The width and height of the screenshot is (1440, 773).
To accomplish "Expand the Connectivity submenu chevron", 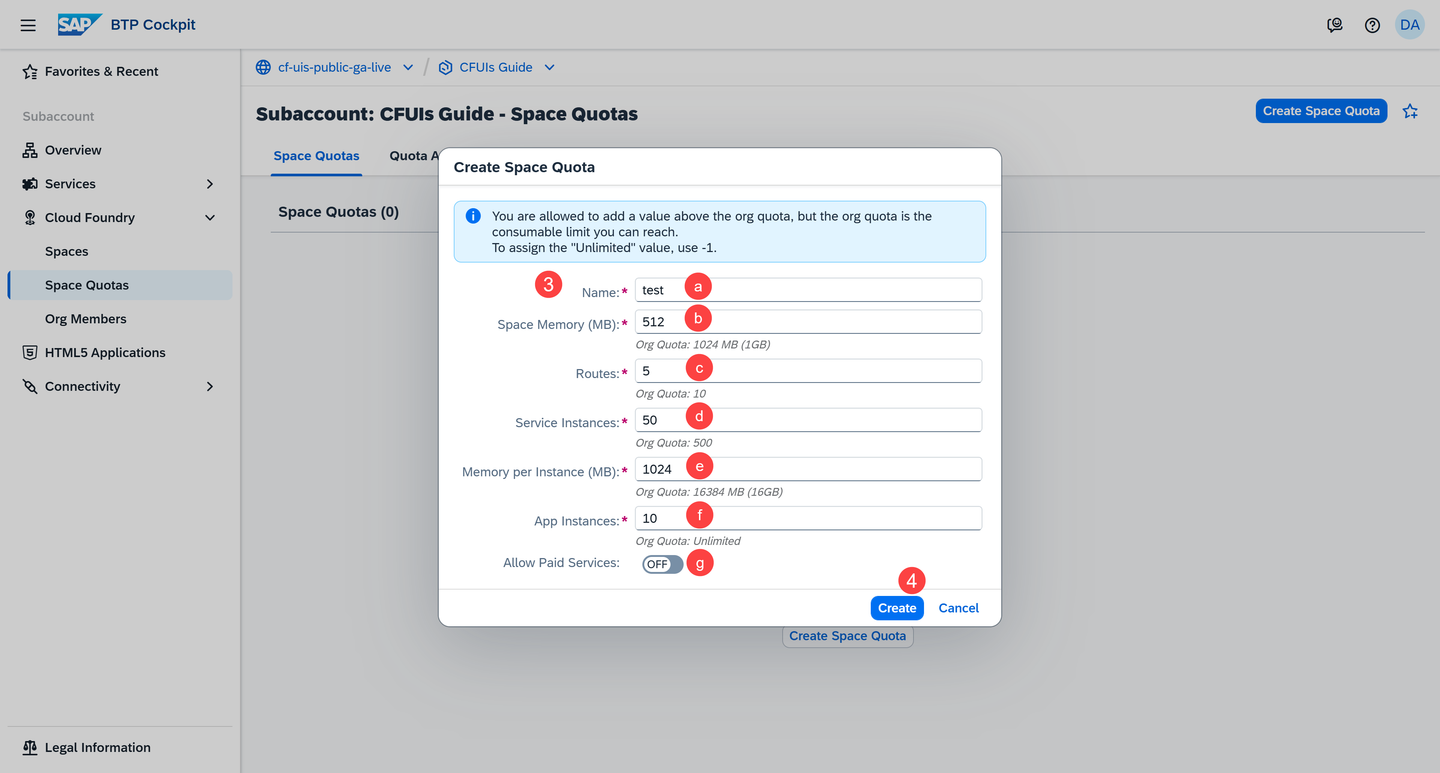I will (x=210, y=387).
